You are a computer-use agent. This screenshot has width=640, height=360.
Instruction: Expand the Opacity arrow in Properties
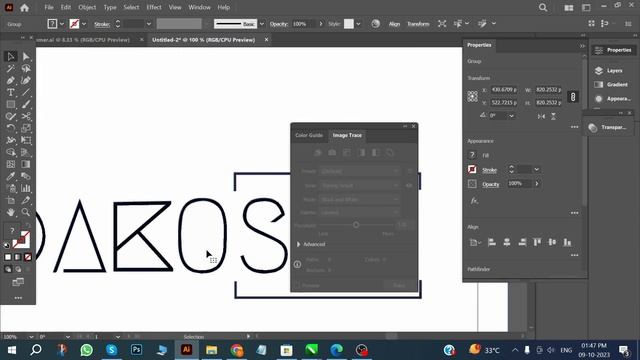[x=537, y=184]
